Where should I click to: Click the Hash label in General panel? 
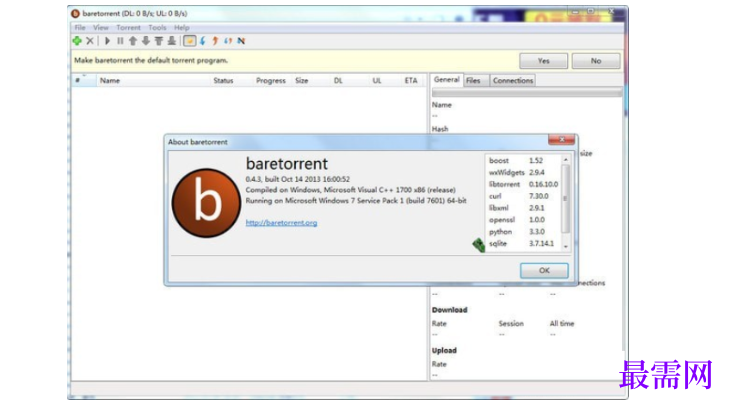[x=440, y=129]
